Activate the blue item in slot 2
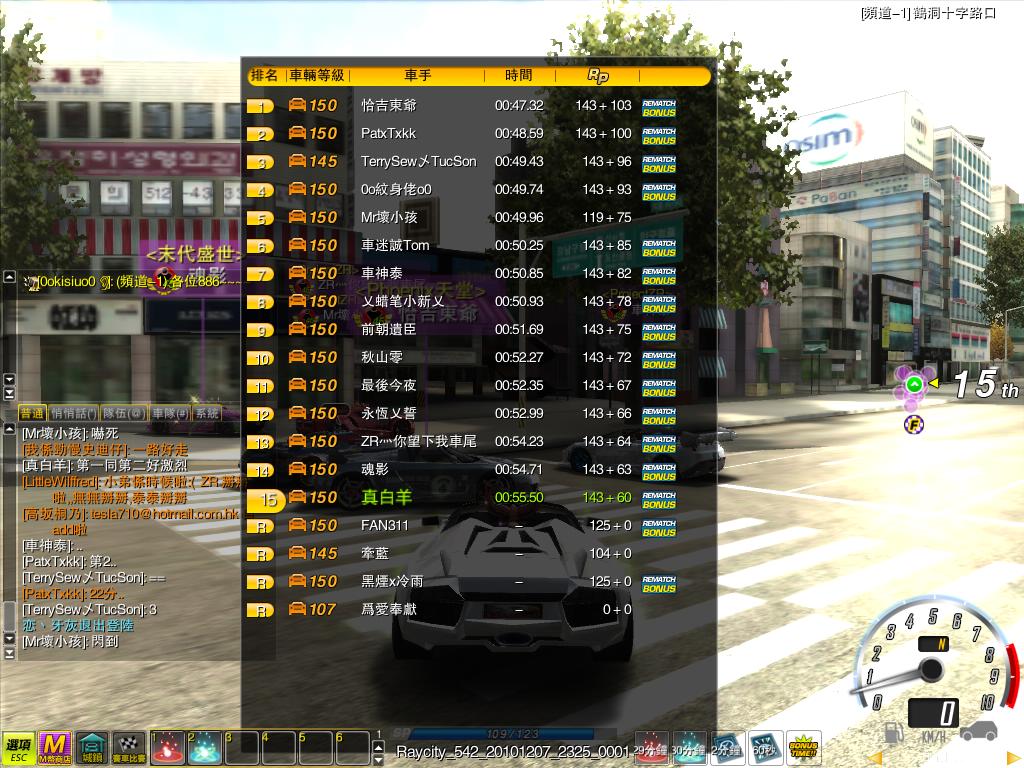Image resolution: width=1024 pixels, height=768 pixels. 204,749
